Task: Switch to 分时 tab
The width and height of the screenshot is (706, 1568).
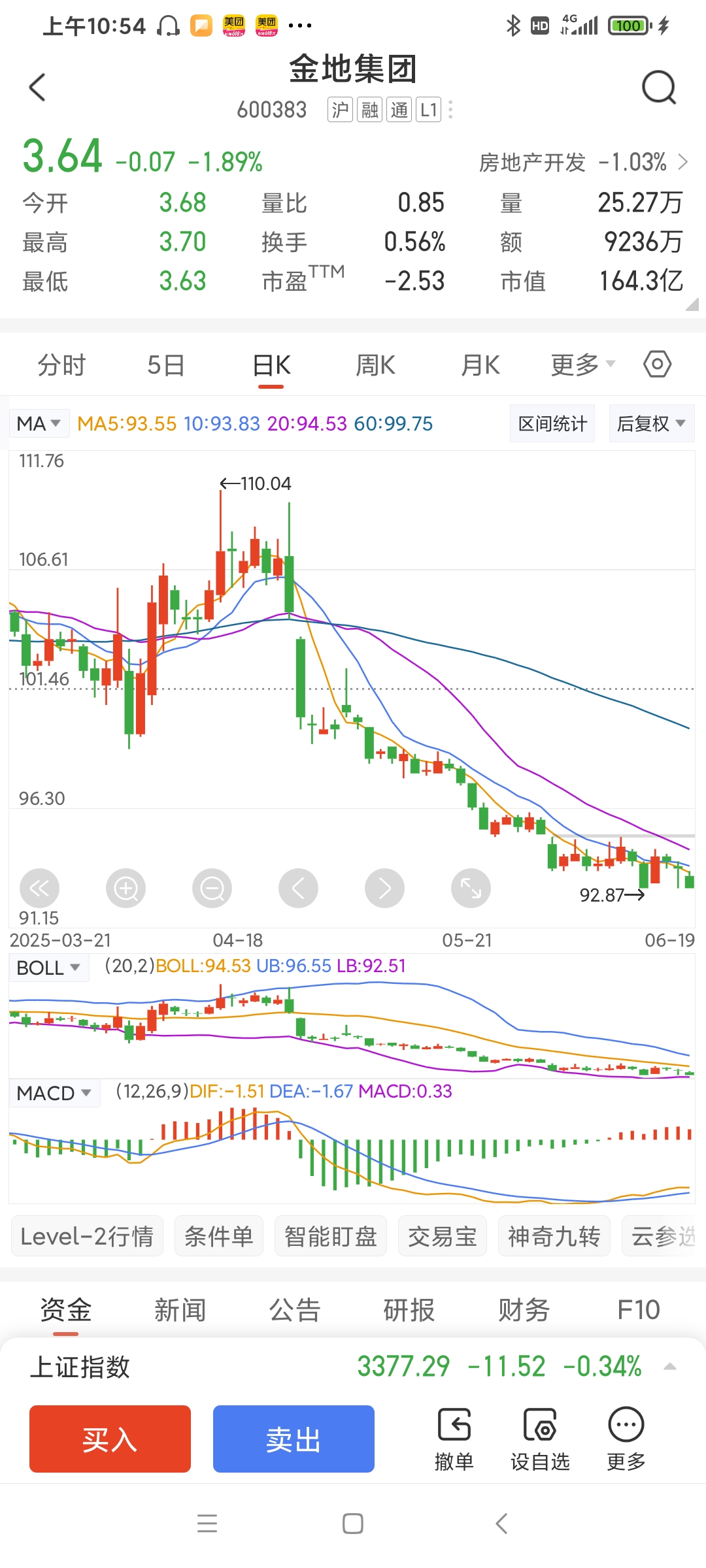Action: pyautogui.click(x=62, y=365)
